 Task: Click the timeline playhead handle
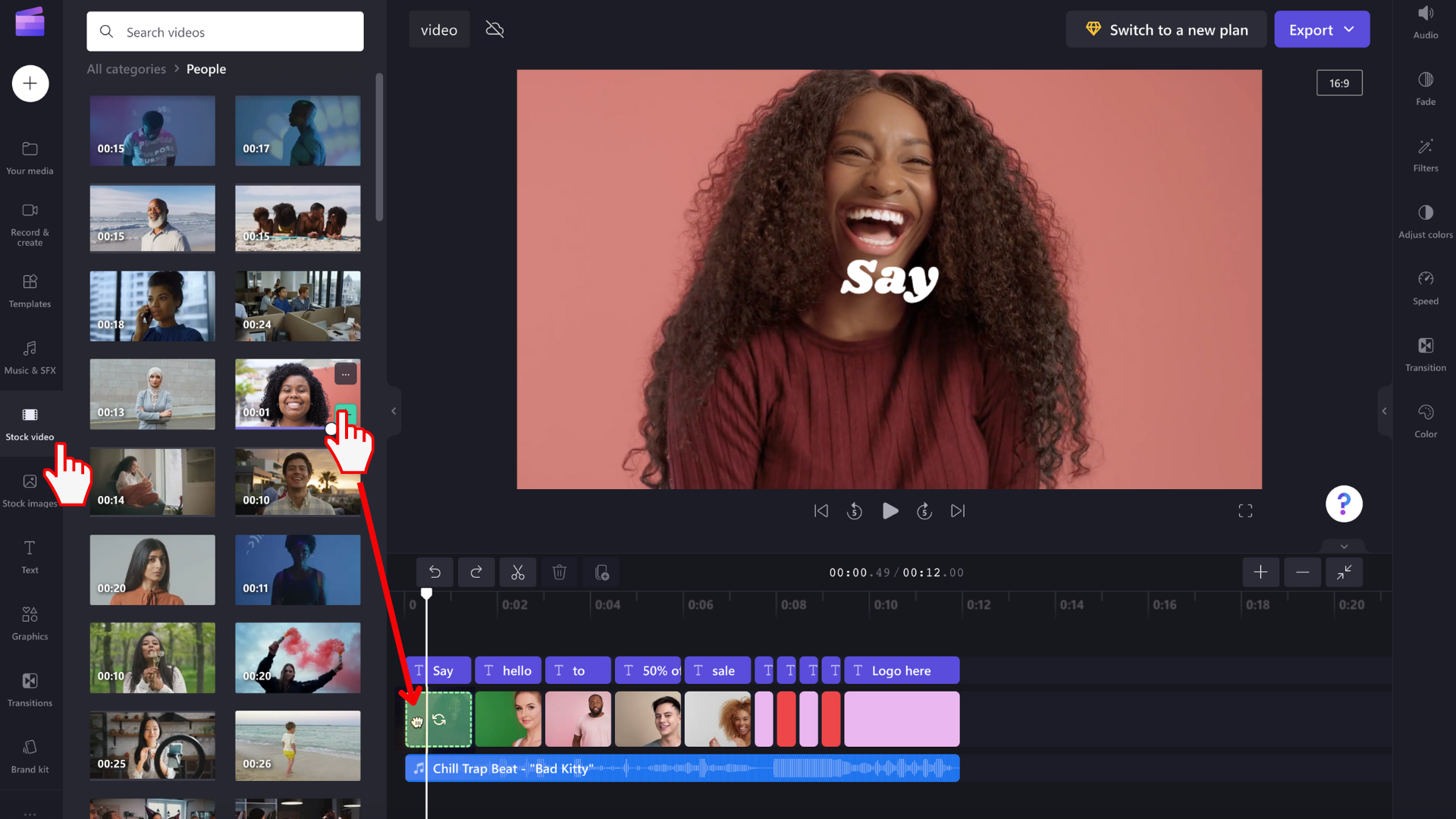[426, 594]
